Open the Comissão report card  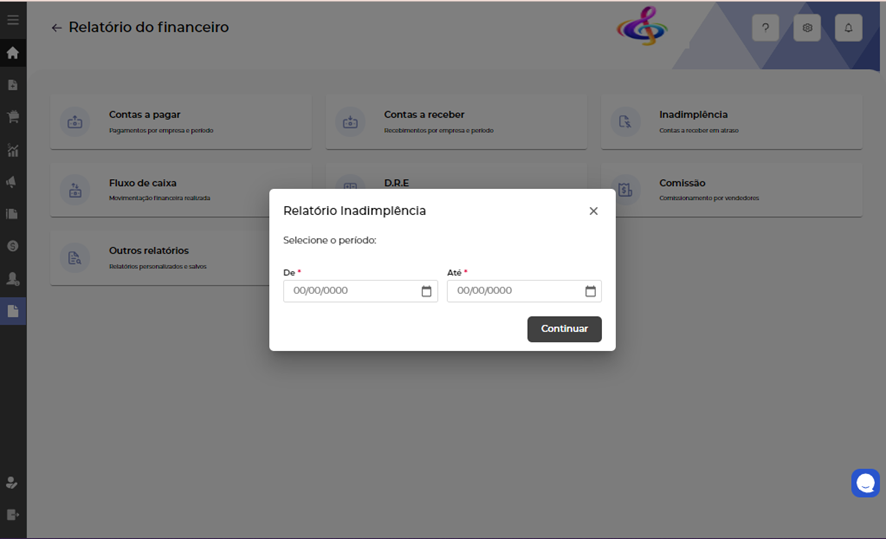[x=731, y=190]
